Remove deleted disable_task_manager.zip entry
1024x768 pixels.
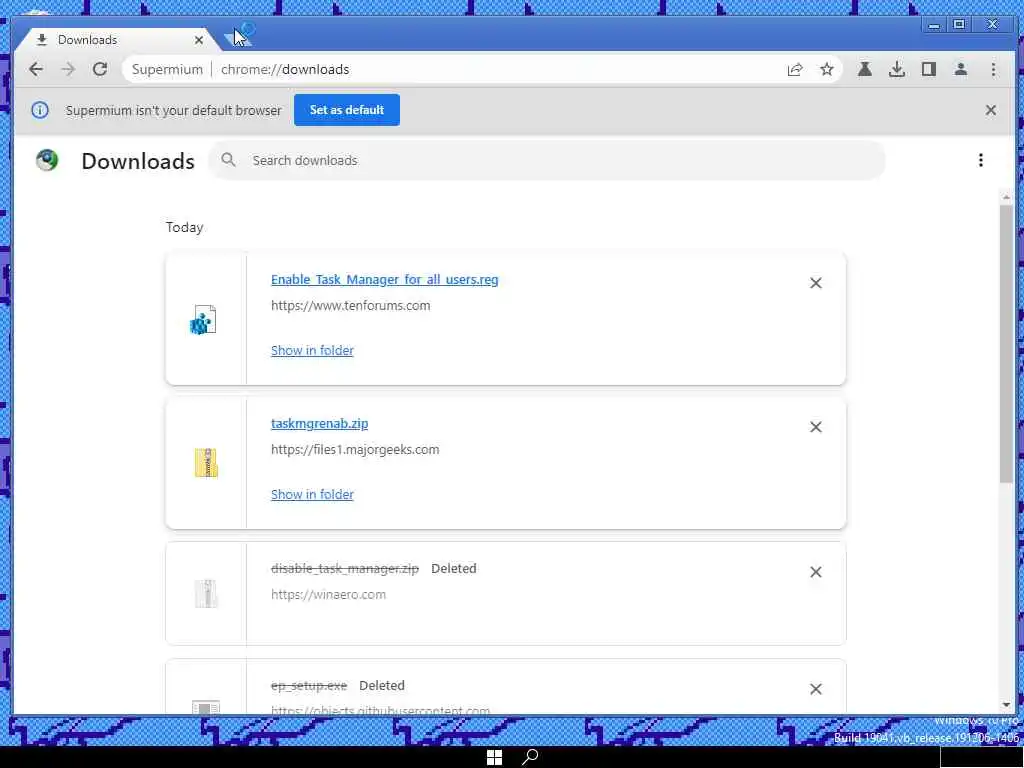pyautogui.click(x=816, y=572)
